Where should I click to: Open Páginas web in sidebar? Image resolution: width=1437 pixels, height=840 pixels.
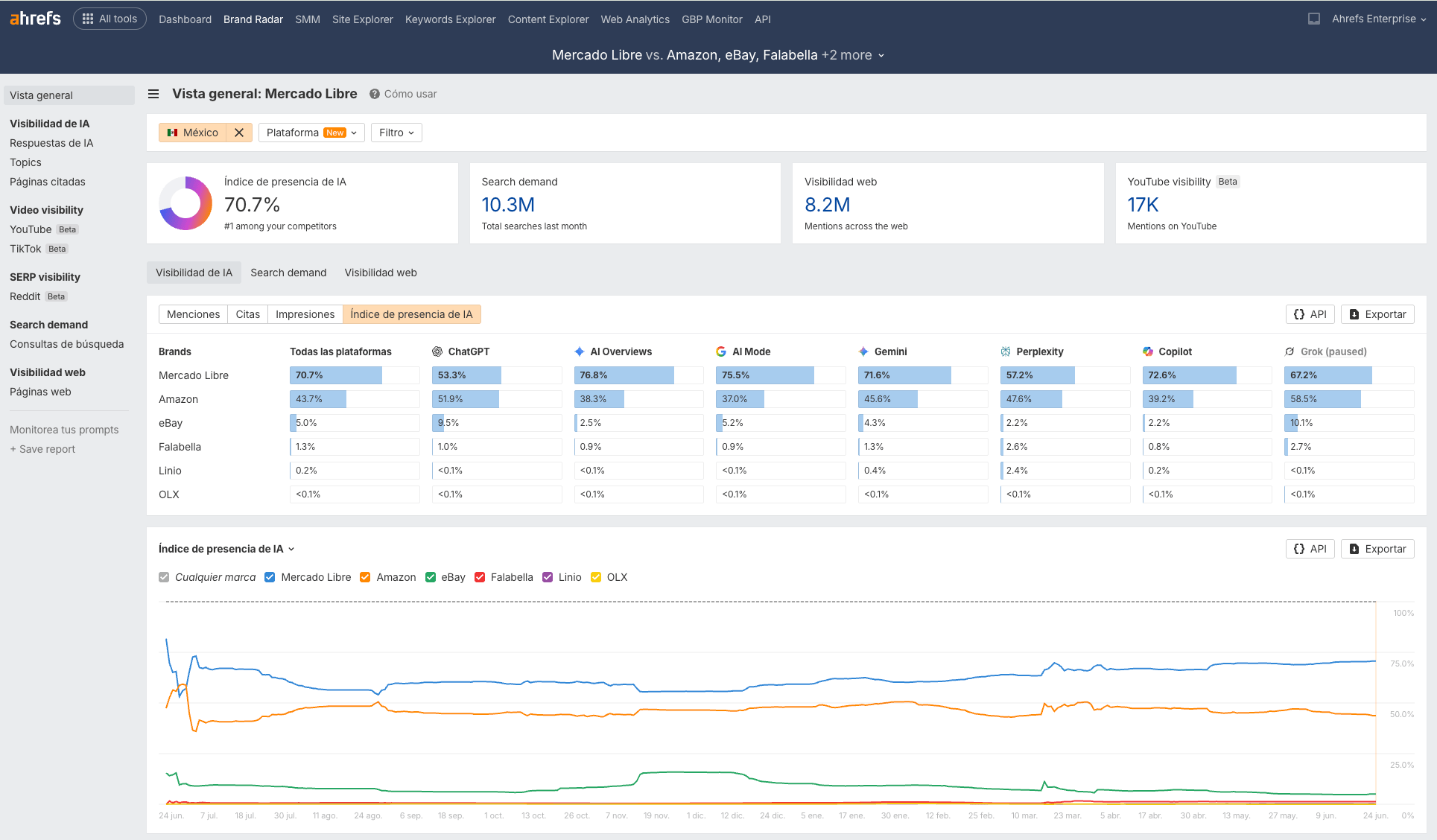pos(40,392)
